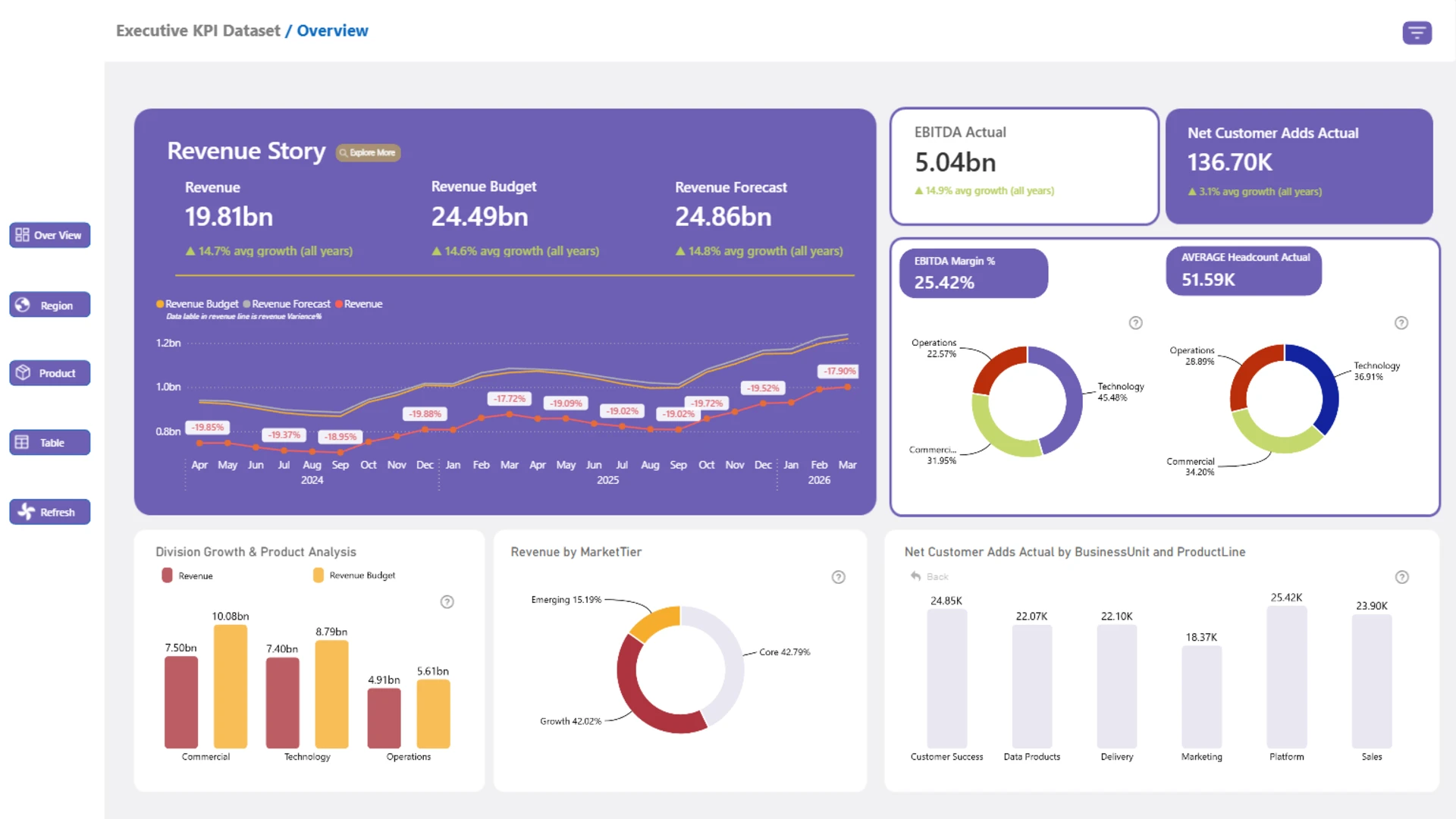Click the yellow Revenue Budget legend swatch
Viewport: 1456px width, 819px height.
(x=318, y=575)
